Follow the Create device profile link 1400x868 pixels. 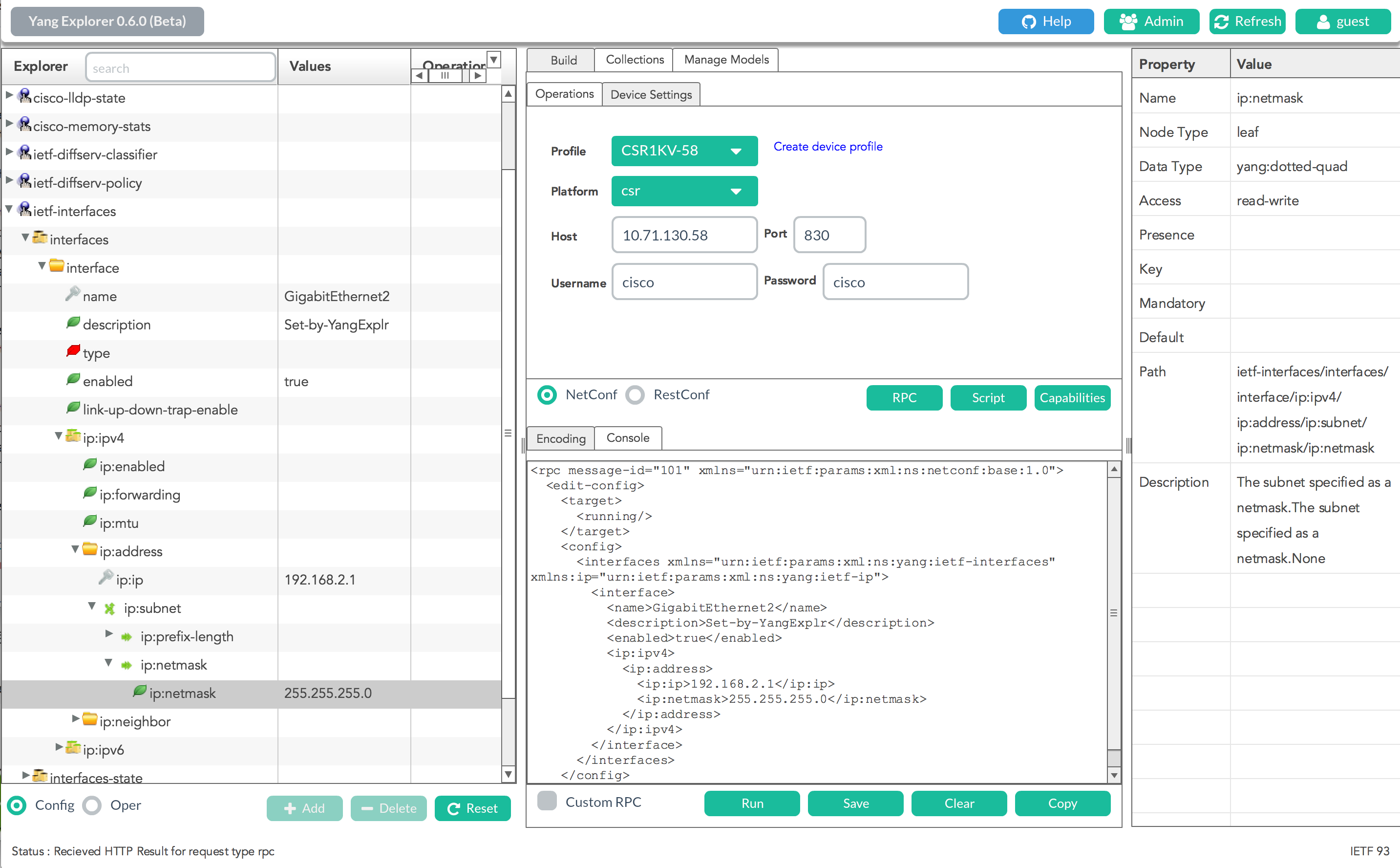pyautogui.click(x=827, y=147)
